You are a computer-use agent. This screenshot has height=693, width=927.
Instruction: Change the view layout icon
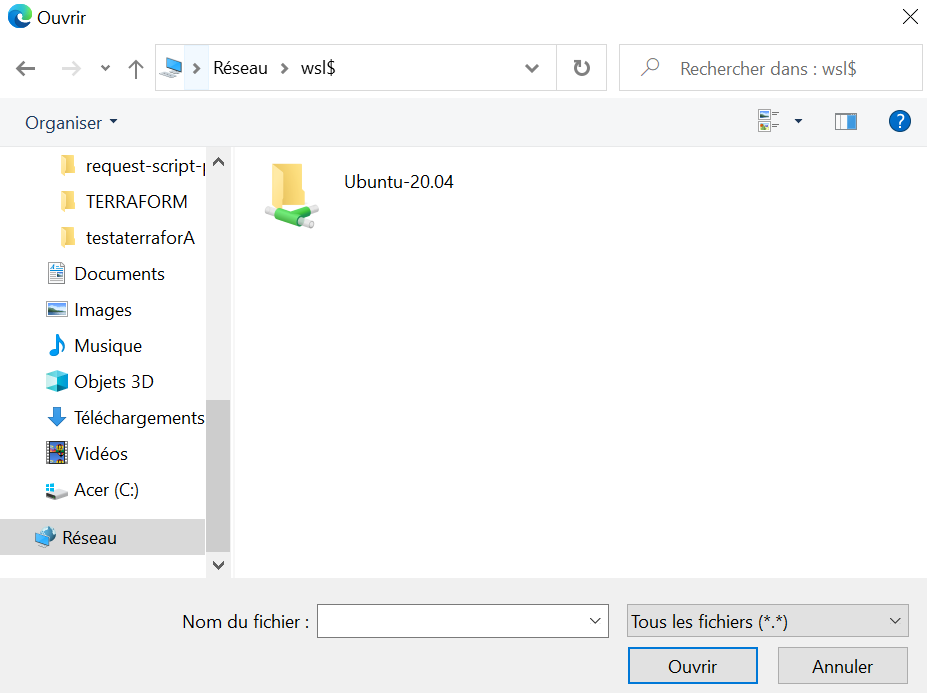769,121
